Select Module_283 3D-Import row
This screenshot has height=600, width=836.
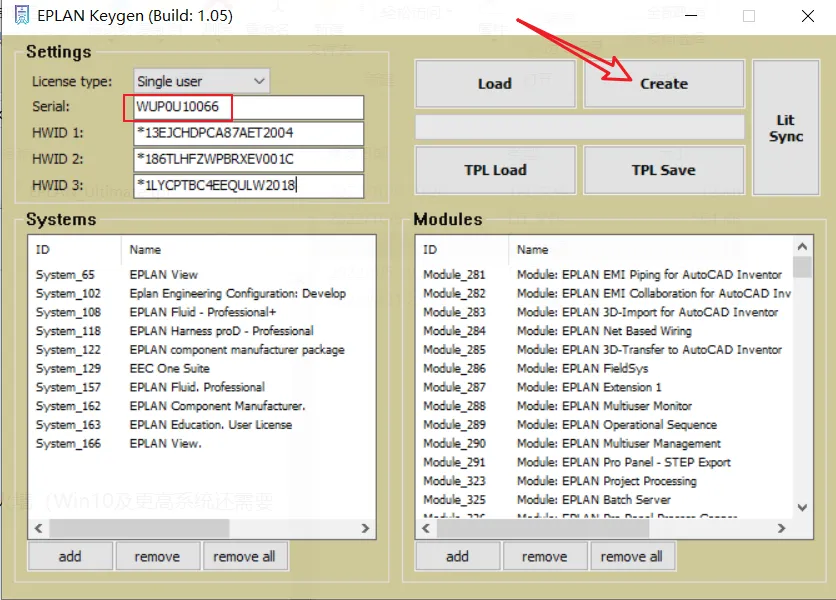[x=605, y=312]
